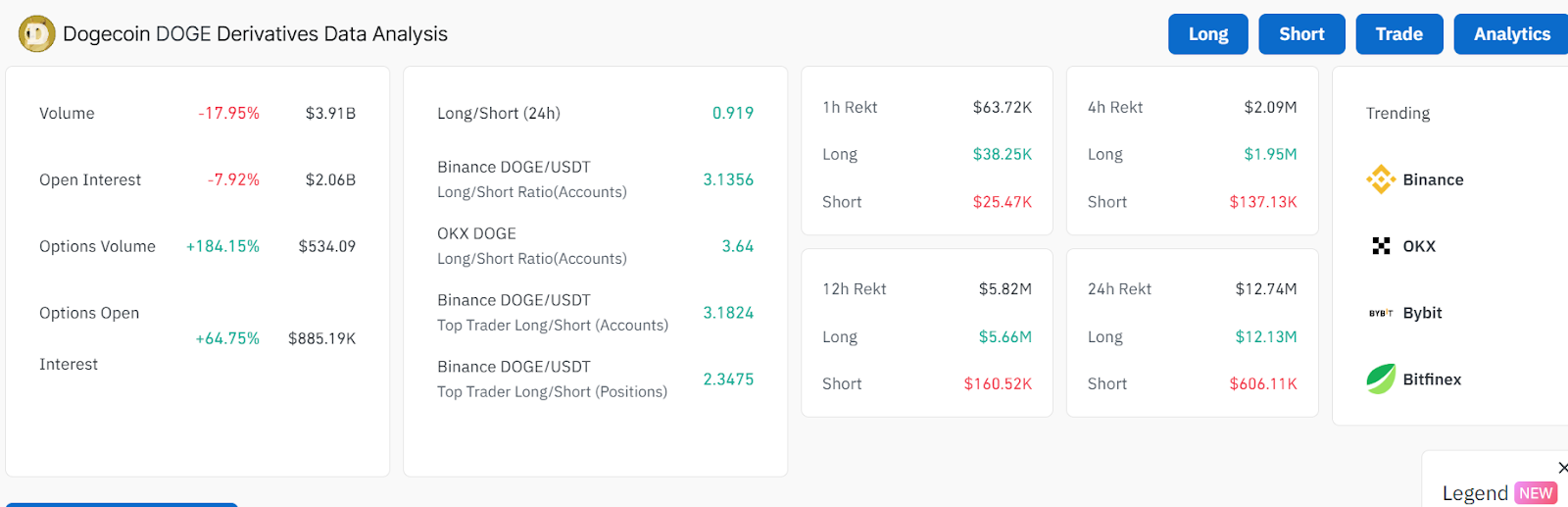Open the Short button

[1301, 34]
